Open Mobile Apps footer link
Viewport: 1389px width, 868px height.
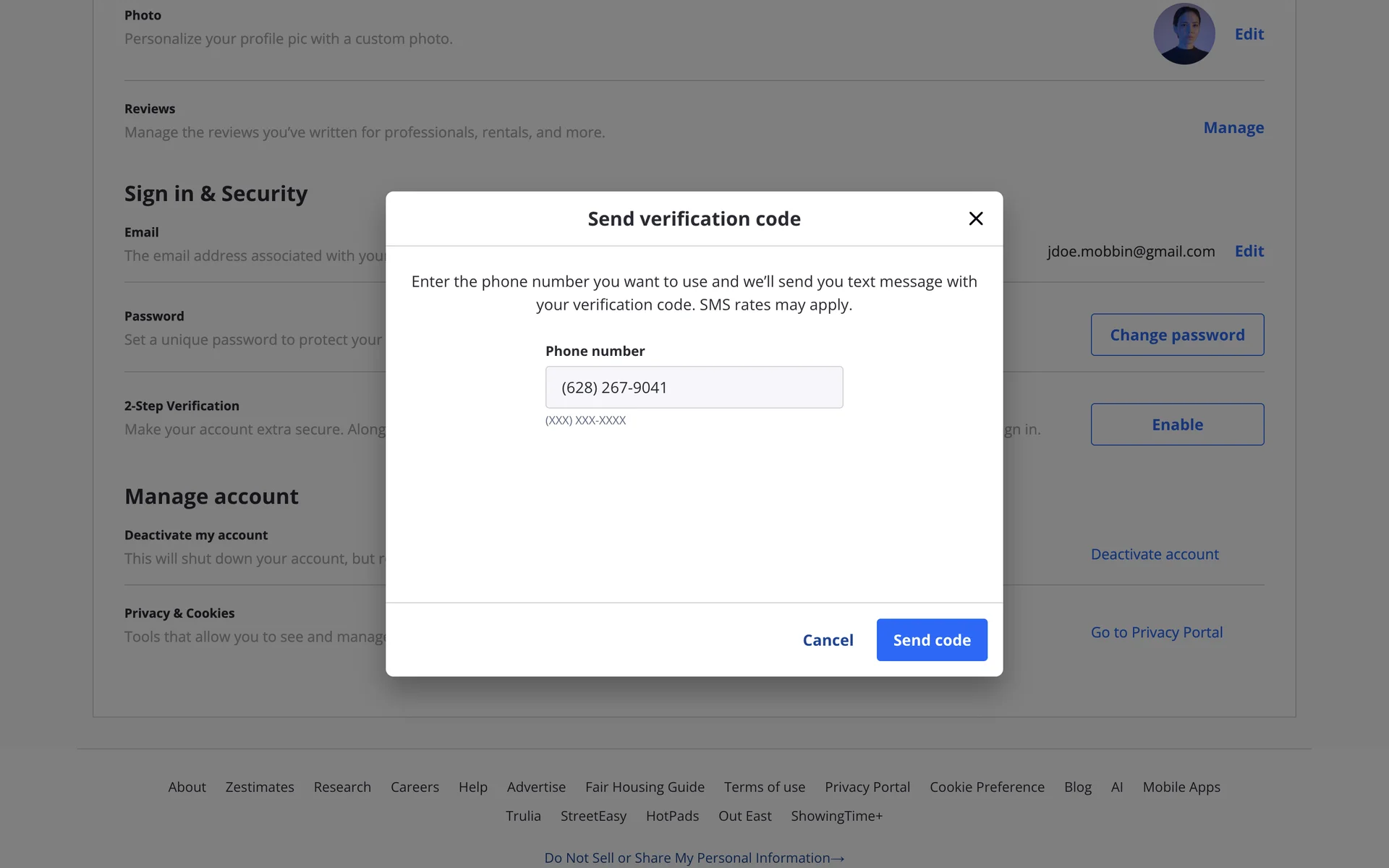(1181, 787)
